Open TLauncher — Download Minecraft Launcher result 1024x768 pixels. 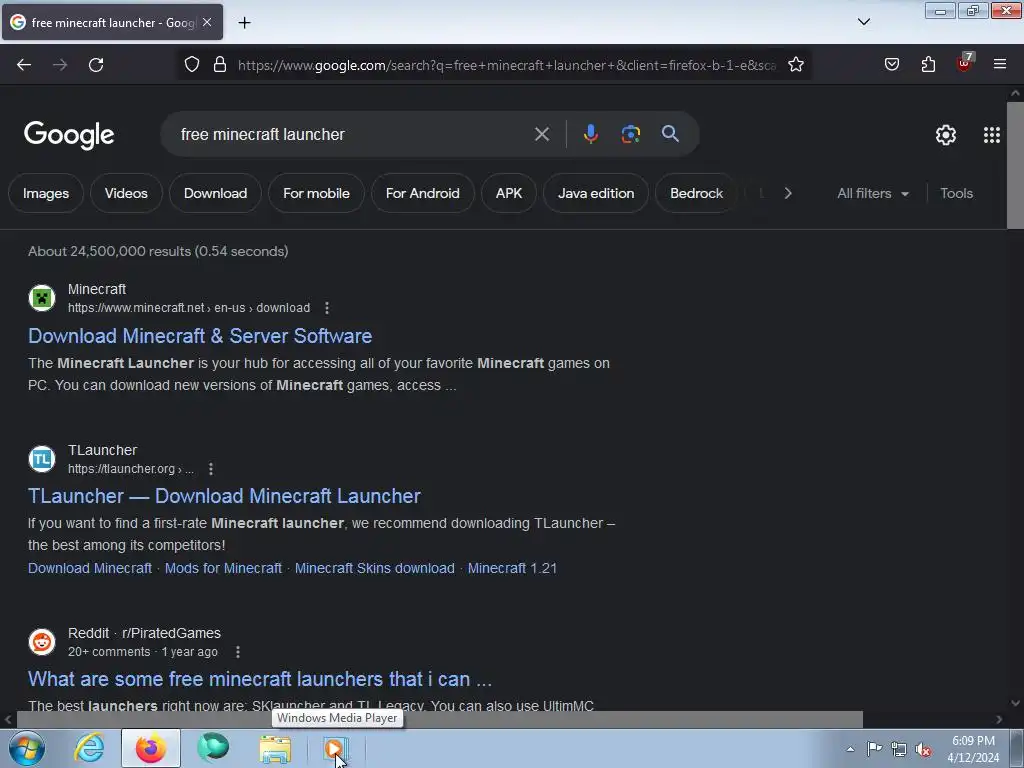click(224, 496)
